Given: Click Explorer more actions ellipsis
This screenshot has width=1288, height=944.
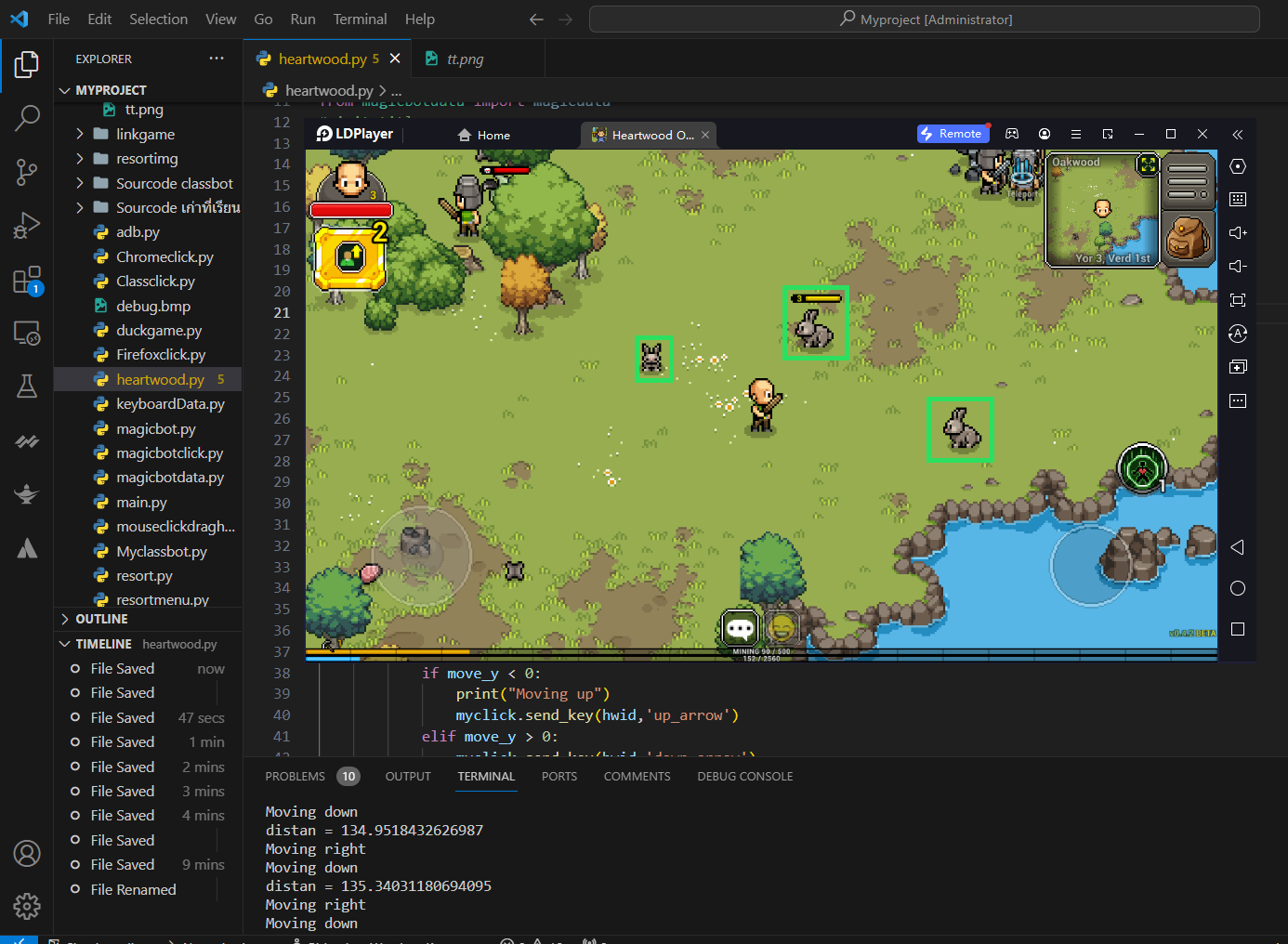Looking at the screenshot, I should coord(217,59).
